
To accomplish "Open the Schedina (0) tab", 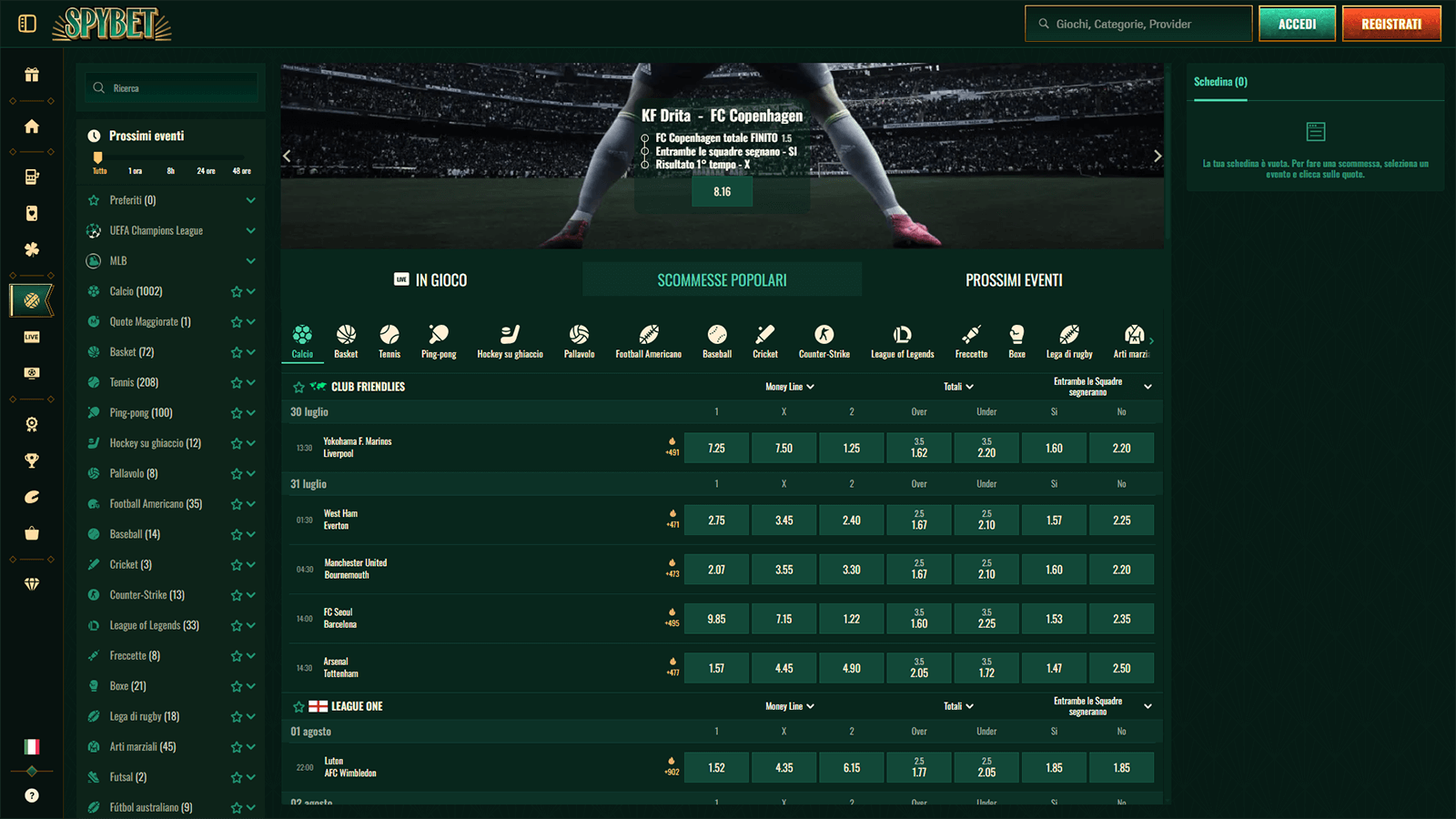I will 1220,82.
